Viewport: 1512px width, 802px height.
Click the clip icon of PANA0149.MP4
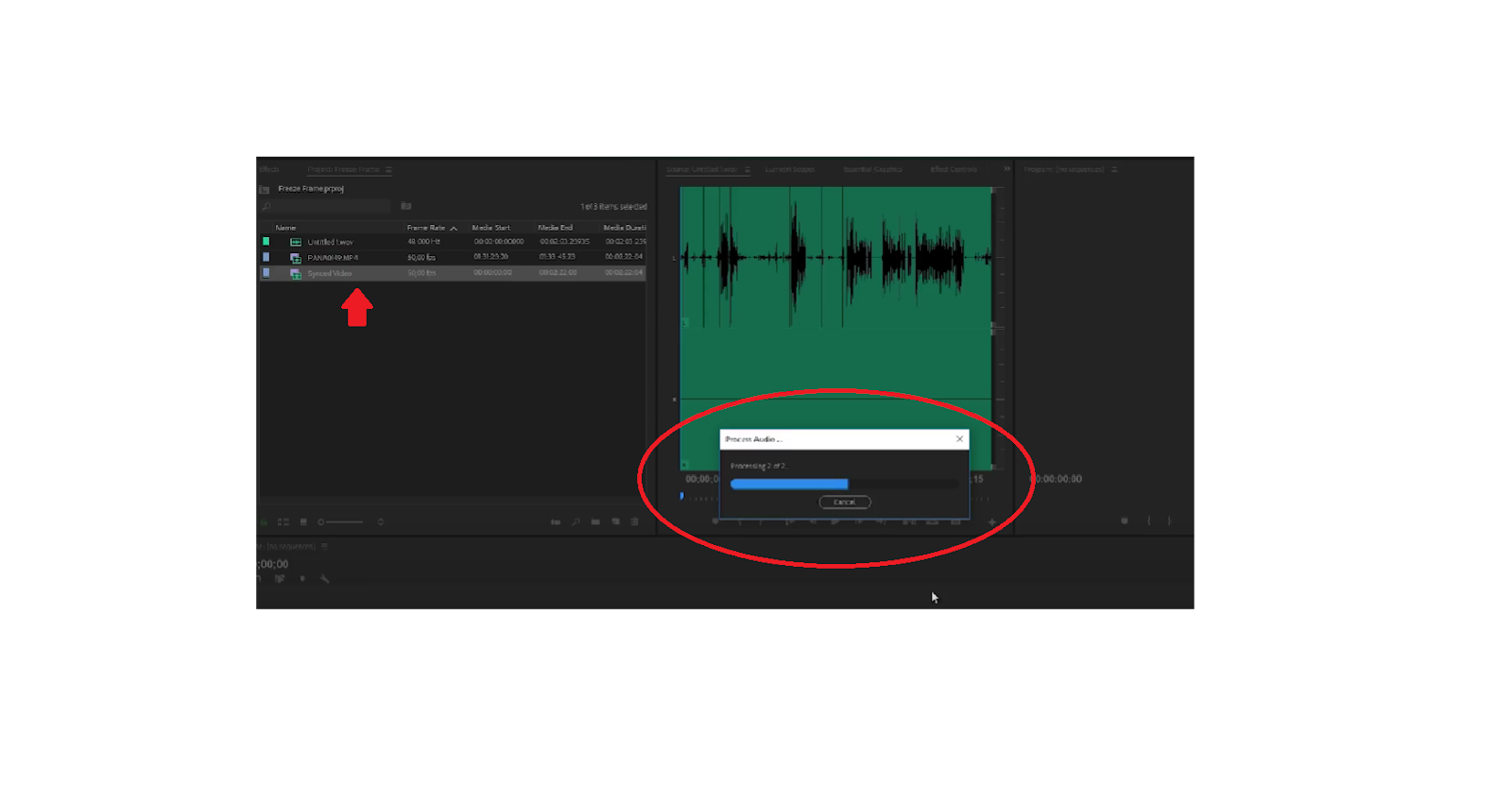[x=296, y=257]
